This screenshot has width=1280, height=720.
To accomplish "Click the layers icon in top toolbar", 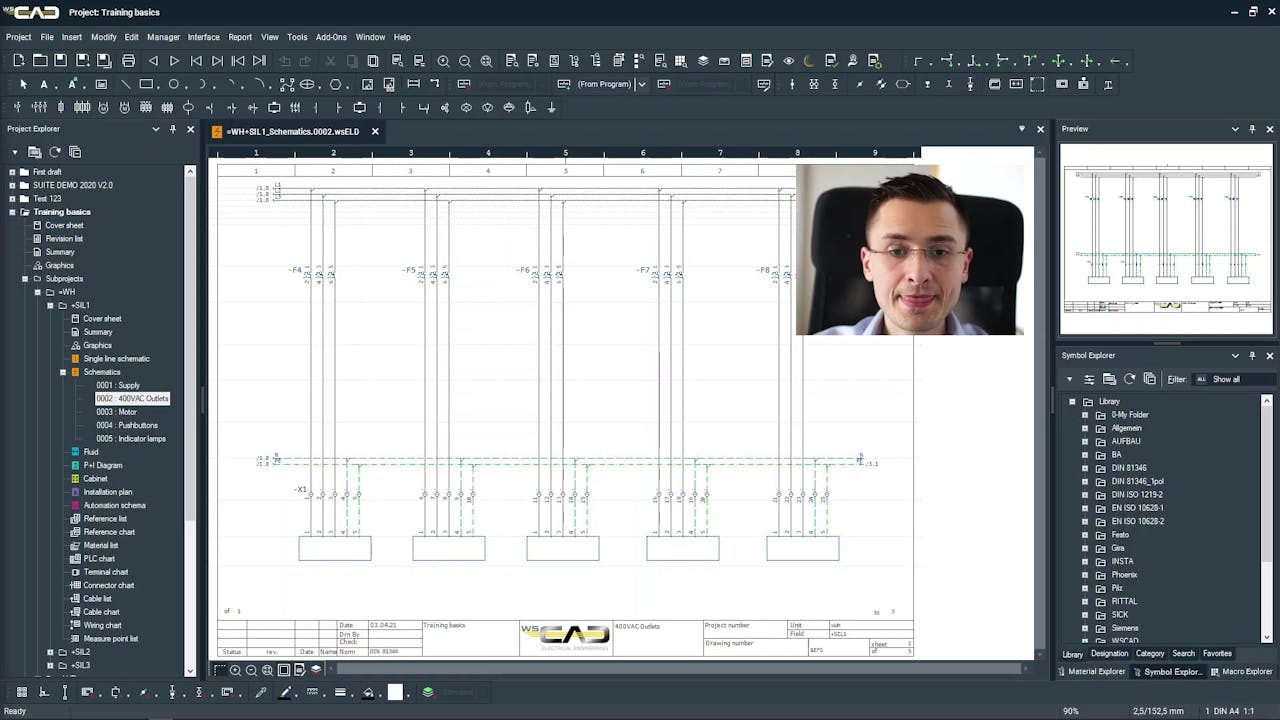I will click(703, 61).
